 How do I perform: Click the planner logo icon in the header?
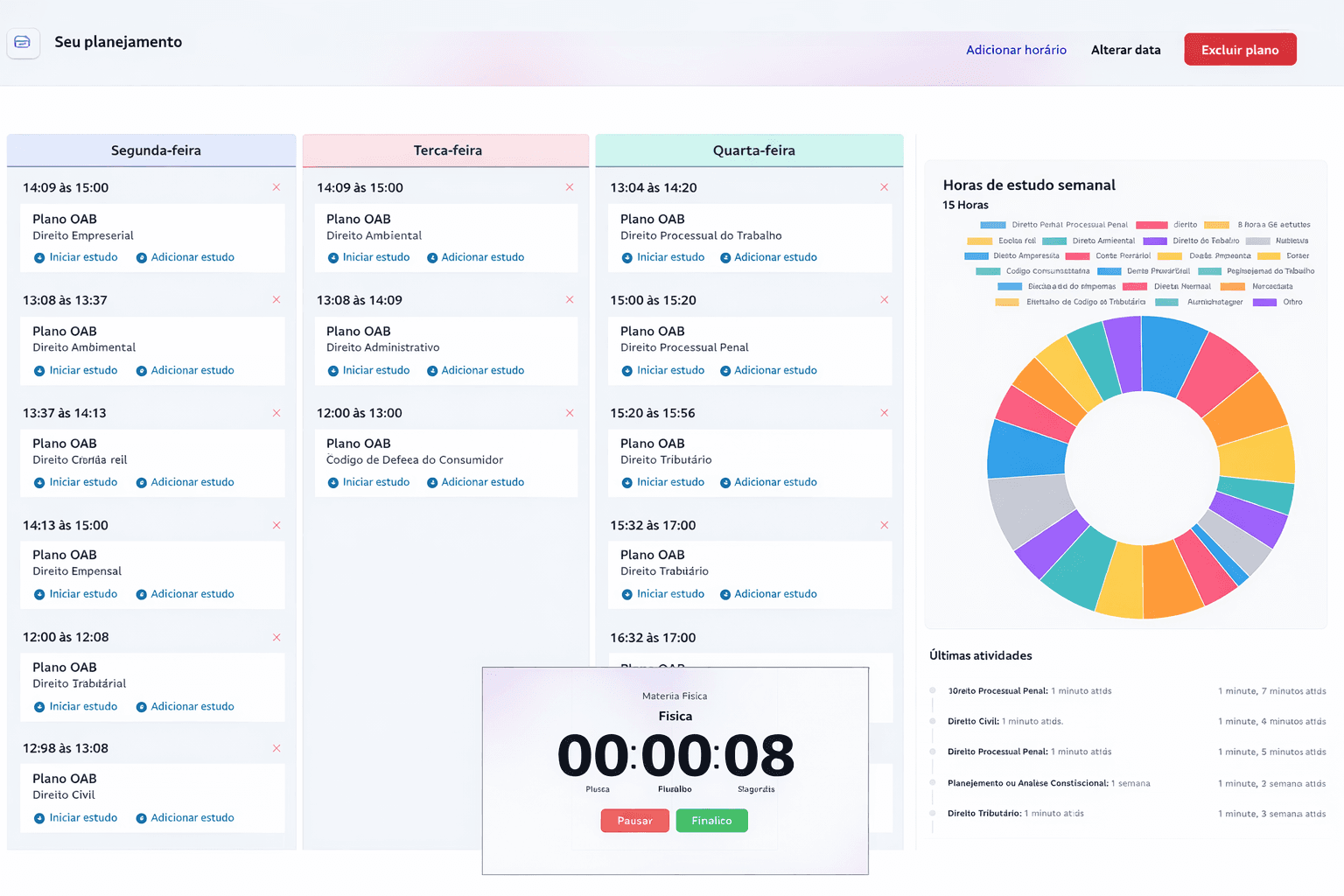coord(23,44)
